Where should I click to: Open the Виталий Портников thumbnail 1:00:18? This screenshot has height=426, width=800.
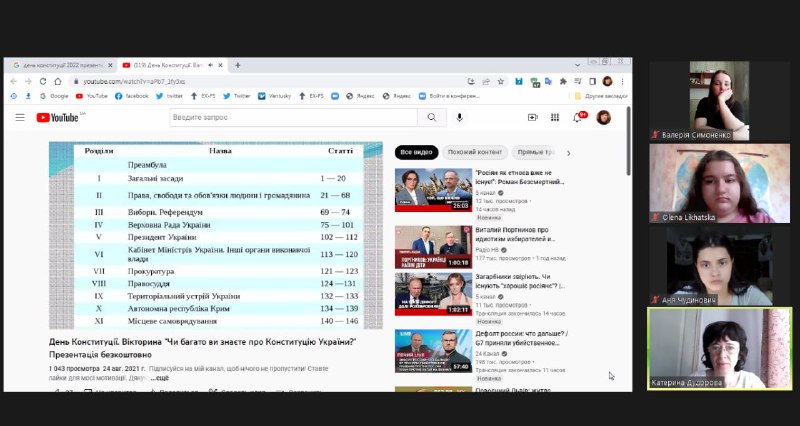pos(433,247)
